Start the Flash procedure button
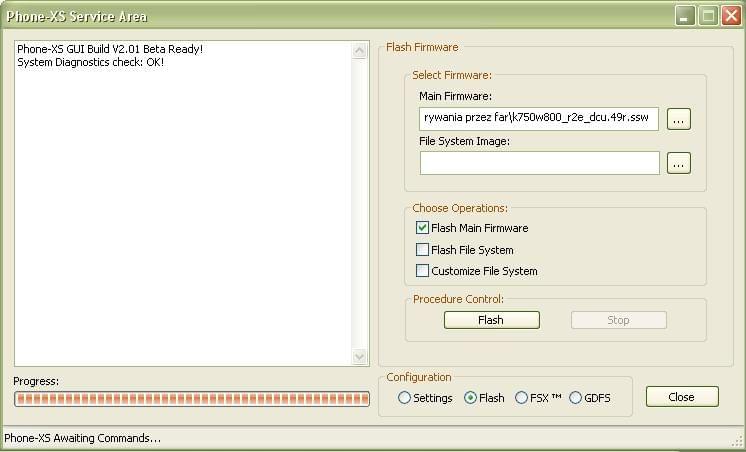The image size is (746, 452). (491, 320)
